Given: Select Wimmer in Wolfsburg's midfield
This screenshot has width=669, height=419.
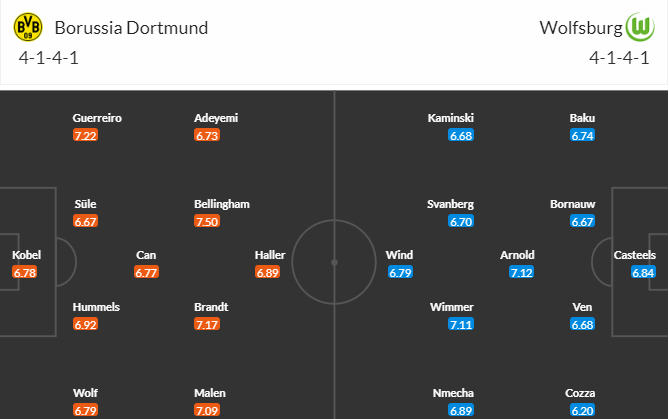Looking at the screenshot, I should pyautogui.click(x=452, y=307).
